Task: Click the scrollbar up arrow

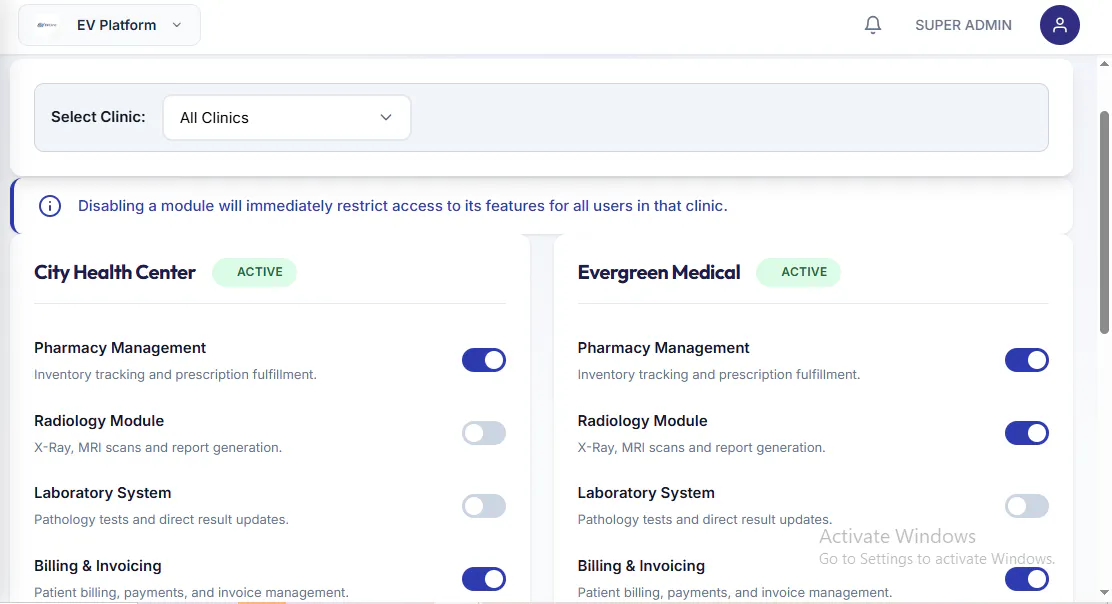Action: pyautogui.click(x=1104, y=64)
